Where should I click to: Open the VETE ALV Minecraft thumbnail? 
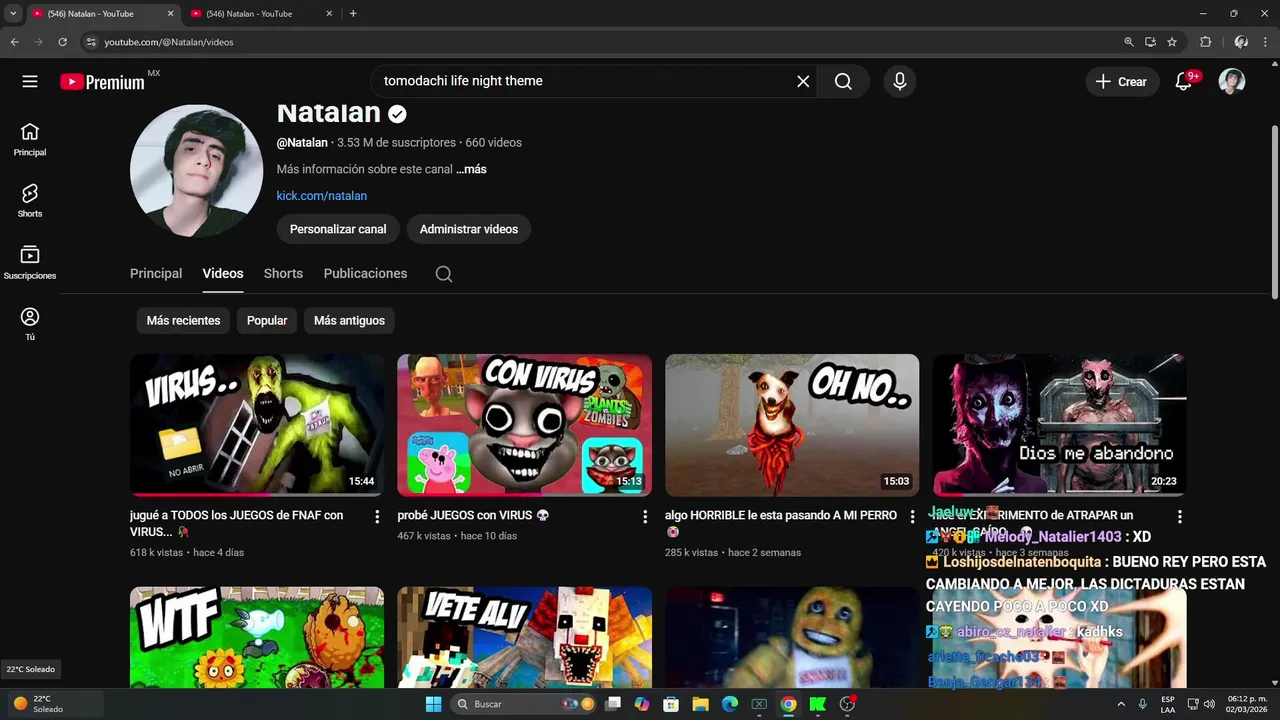524,637
